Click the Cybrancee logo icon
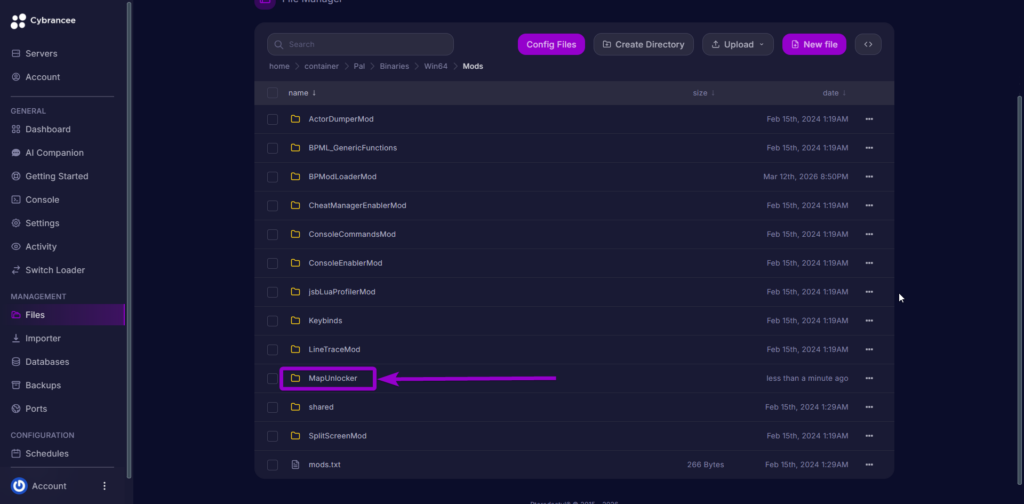This screenshot has width=1024, height=504. pos(18,21)
